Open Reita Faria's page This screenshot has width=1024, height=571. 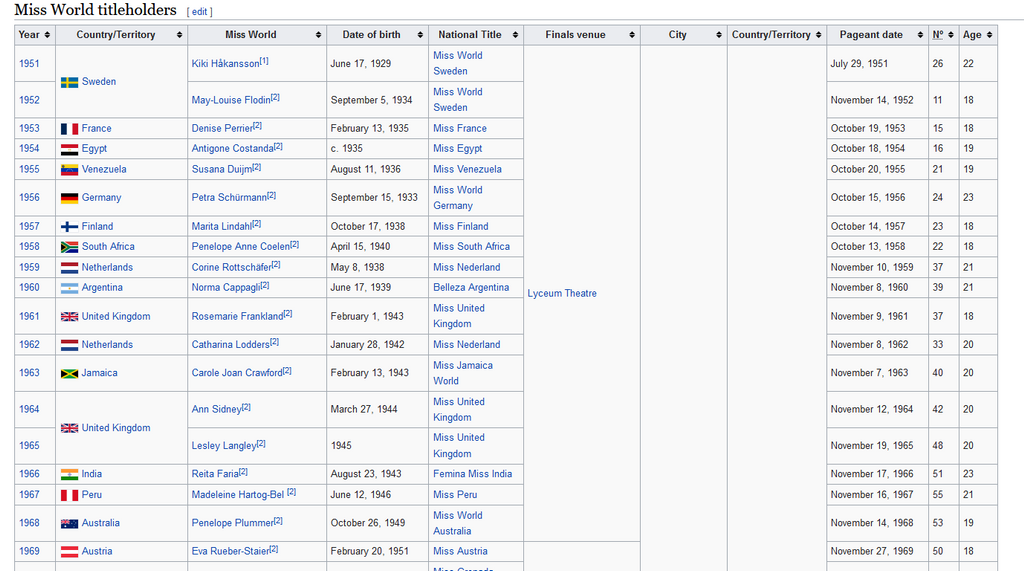[x=215, y=474]
